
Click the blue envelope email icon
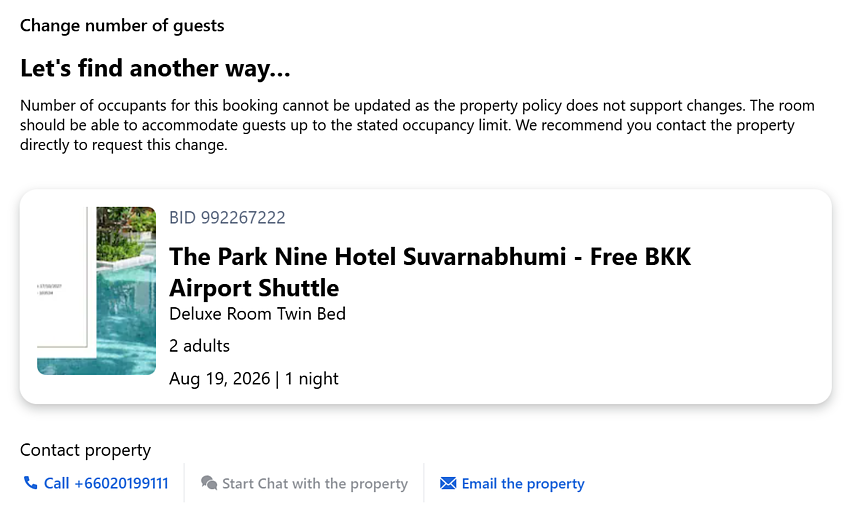pos(448,483)
